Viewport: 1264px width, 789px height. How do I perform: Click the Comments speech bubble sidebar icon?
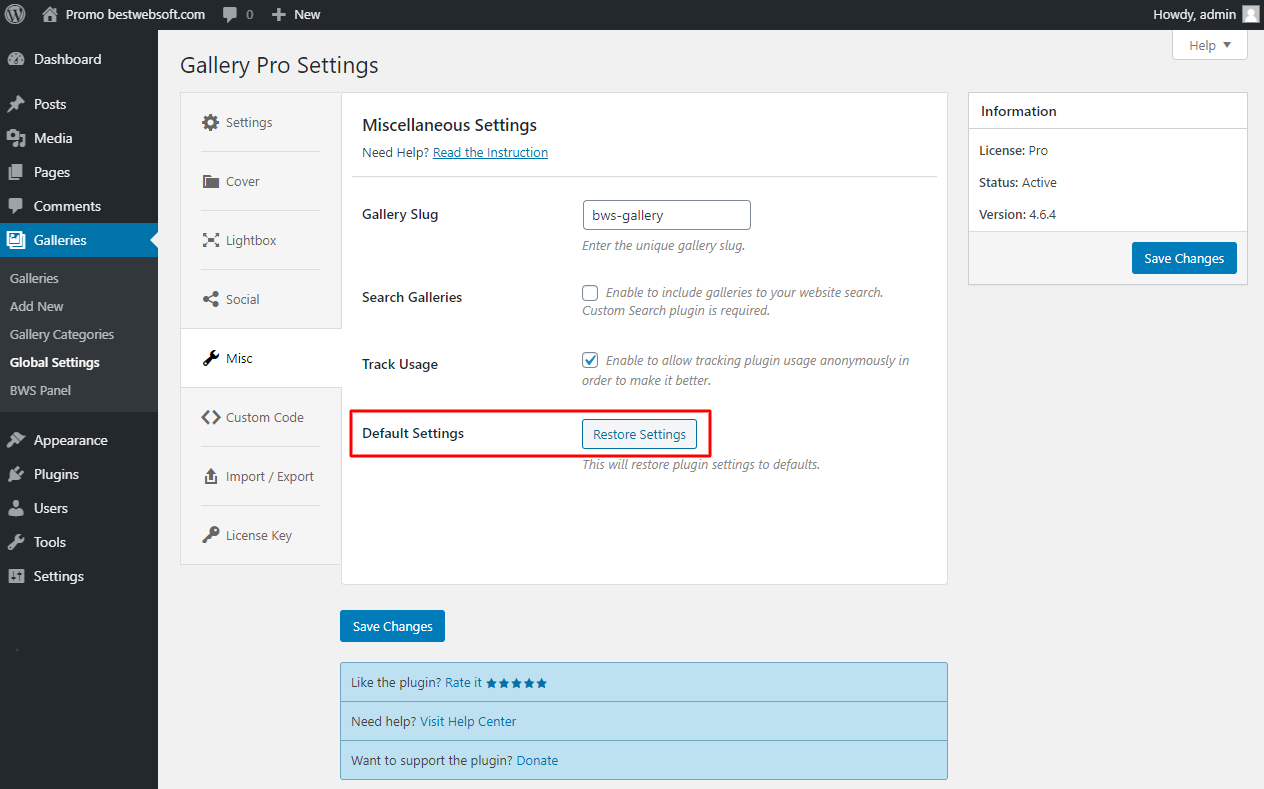tap(16, 206)
